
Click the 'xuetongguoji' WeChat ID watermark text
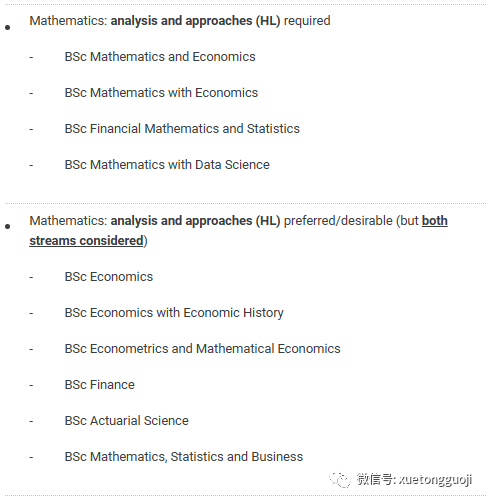pyautogui.click(x=435, y=480)
